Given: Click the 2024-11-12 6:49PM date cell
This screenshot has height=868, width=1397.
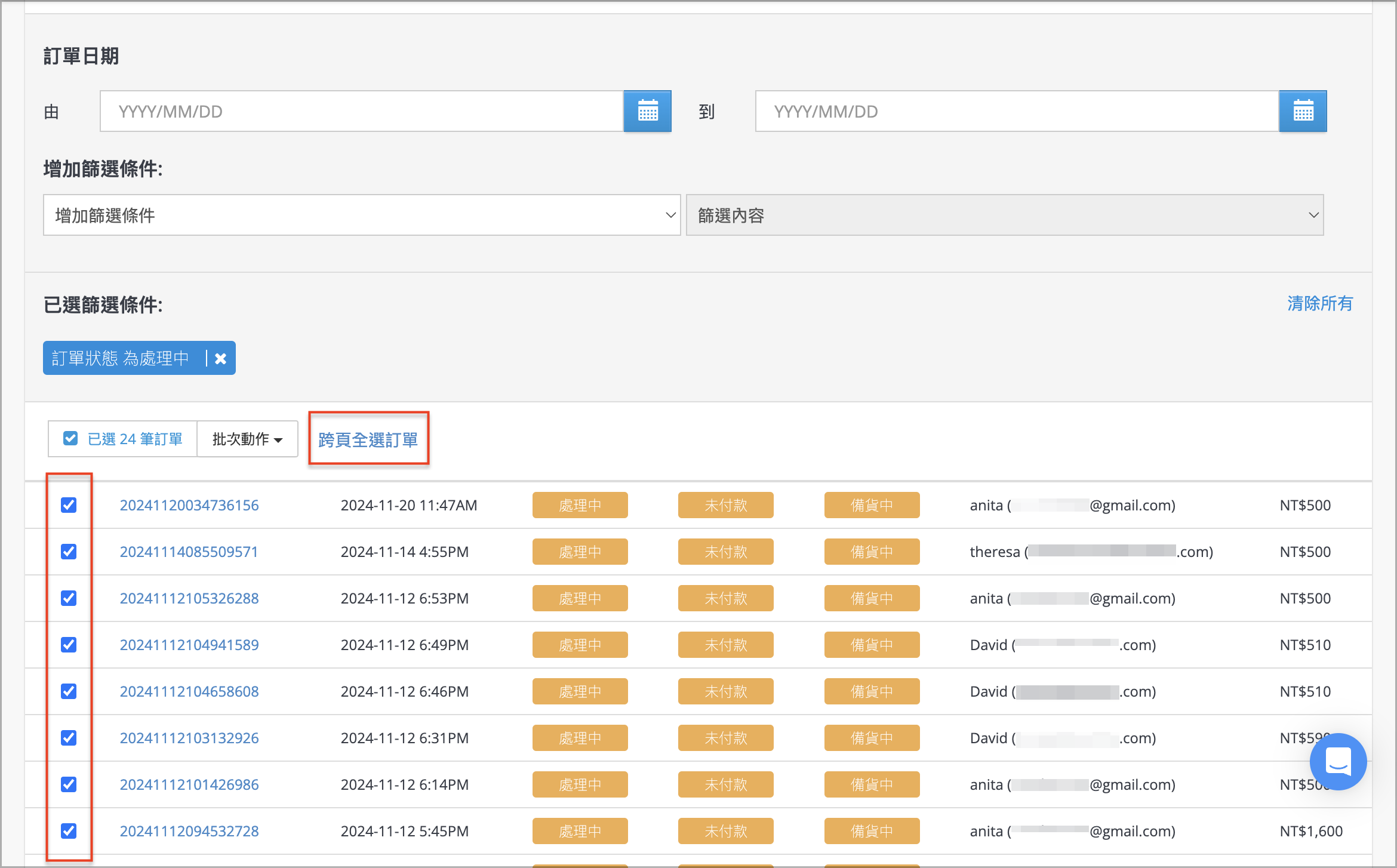Looking at the screenshot, I should click(x=405, y=645).
